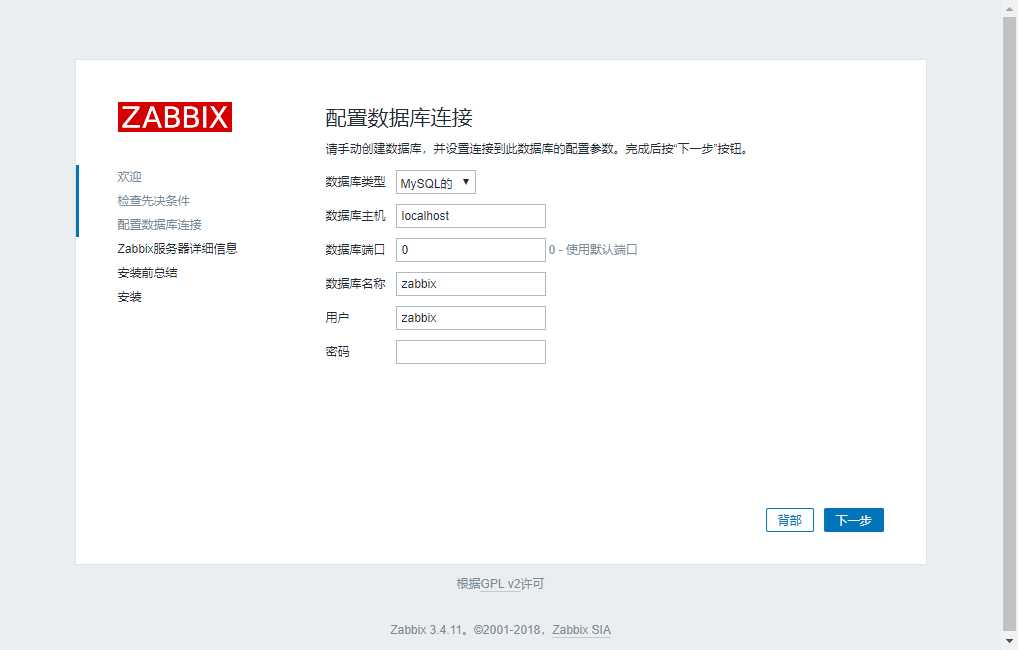Open the database type dropdown MySQL
Image resolution: width=1018 pixels, height=650 pixels.
coord(436,182)
